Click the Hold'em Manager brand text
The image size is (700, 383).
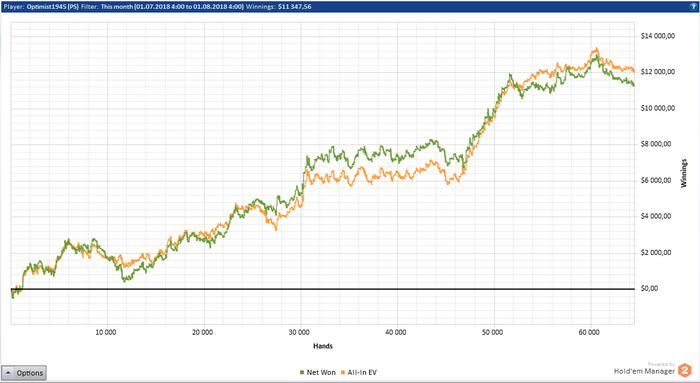click(644, 371)
